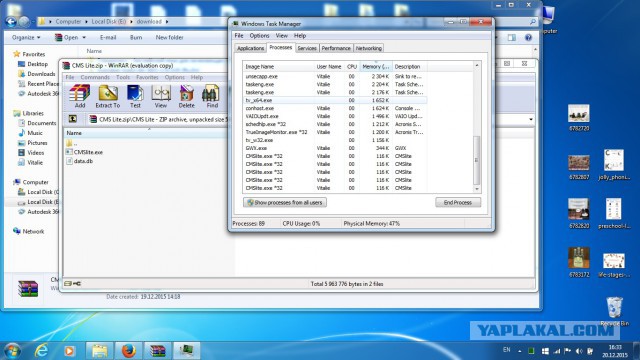The image size is (640, 360).
Task: Switch to the Performance tab
Action: (x=336, y=48)
